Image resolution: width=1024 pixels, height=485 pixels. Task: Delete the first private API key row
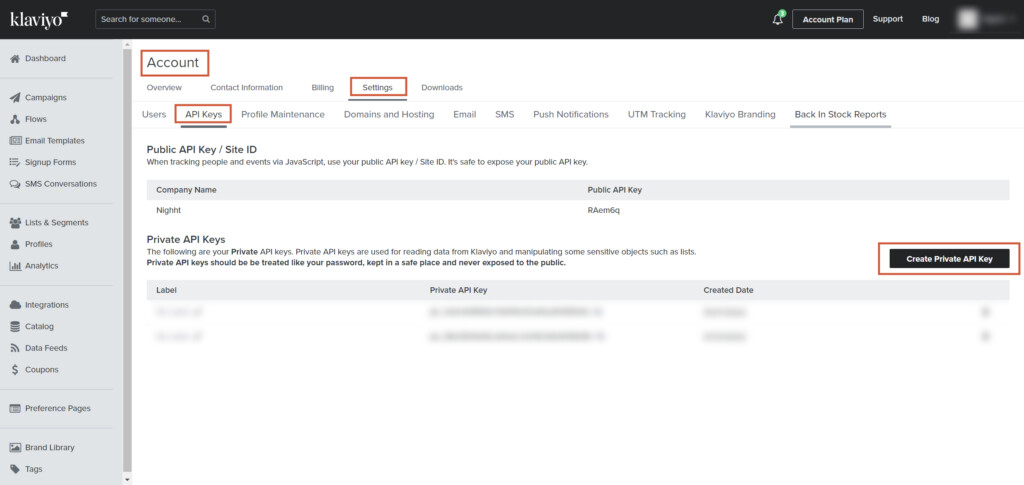pyautogui.click(x=985, y=312)
